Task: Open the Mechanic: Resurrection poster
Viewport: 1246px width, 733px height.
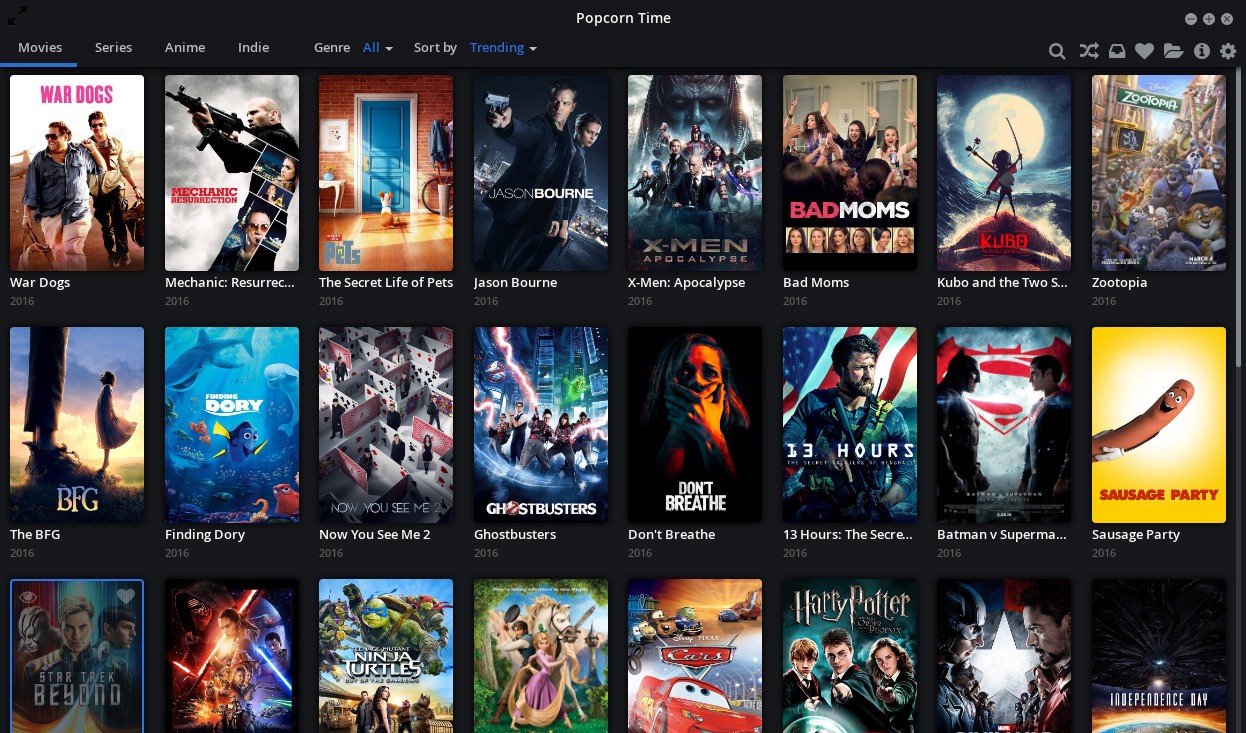Action: [232, 173]
